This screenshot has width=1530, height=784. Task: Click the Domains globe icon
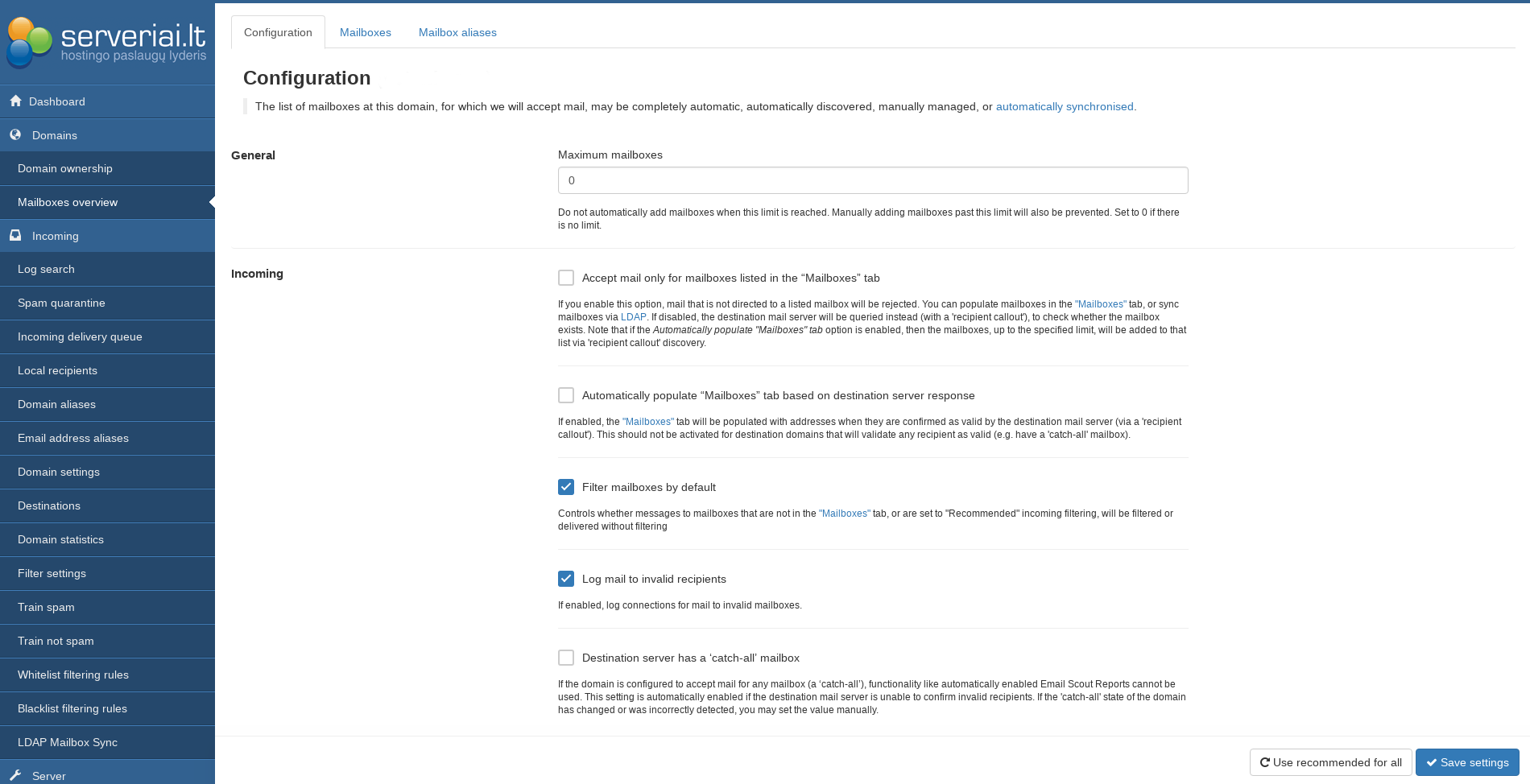15,134
